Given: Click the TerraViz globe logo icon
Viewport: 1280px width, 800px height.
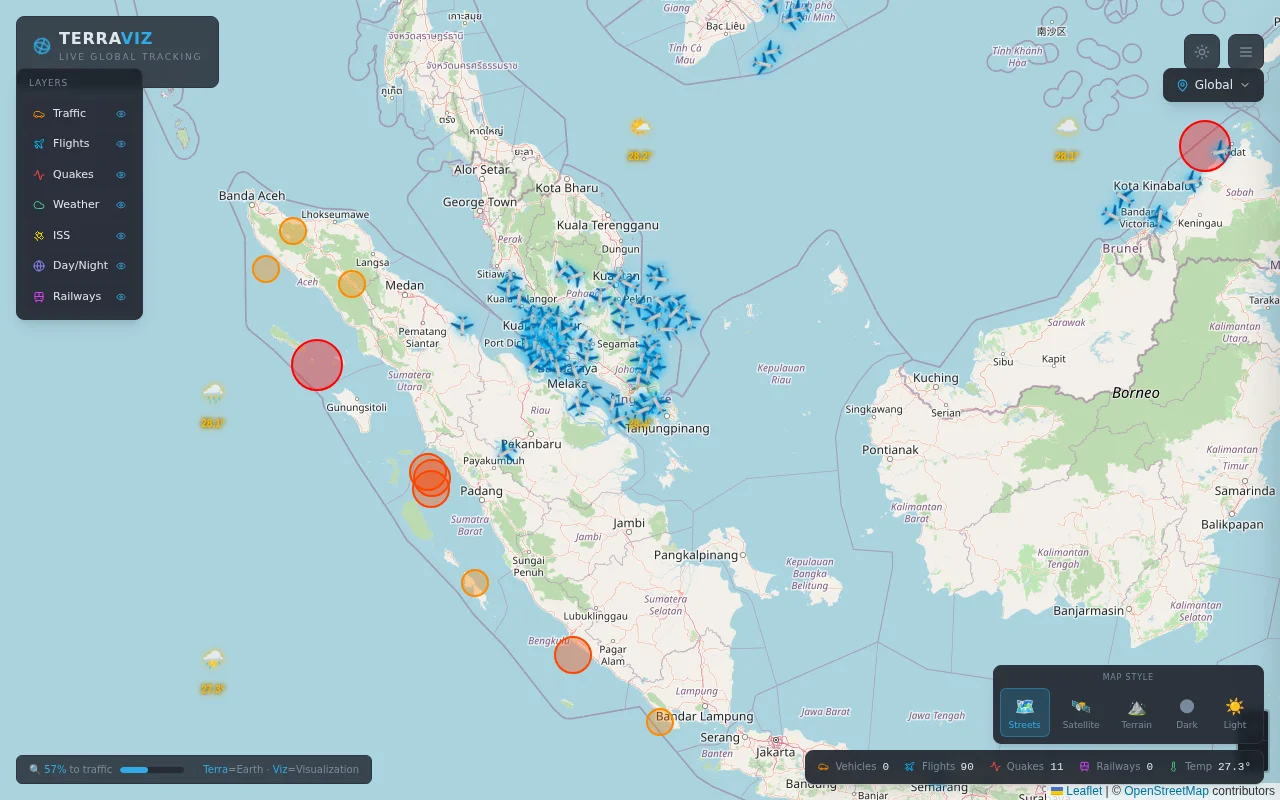Looking at the screenshot, I should (x=42, y=46).
